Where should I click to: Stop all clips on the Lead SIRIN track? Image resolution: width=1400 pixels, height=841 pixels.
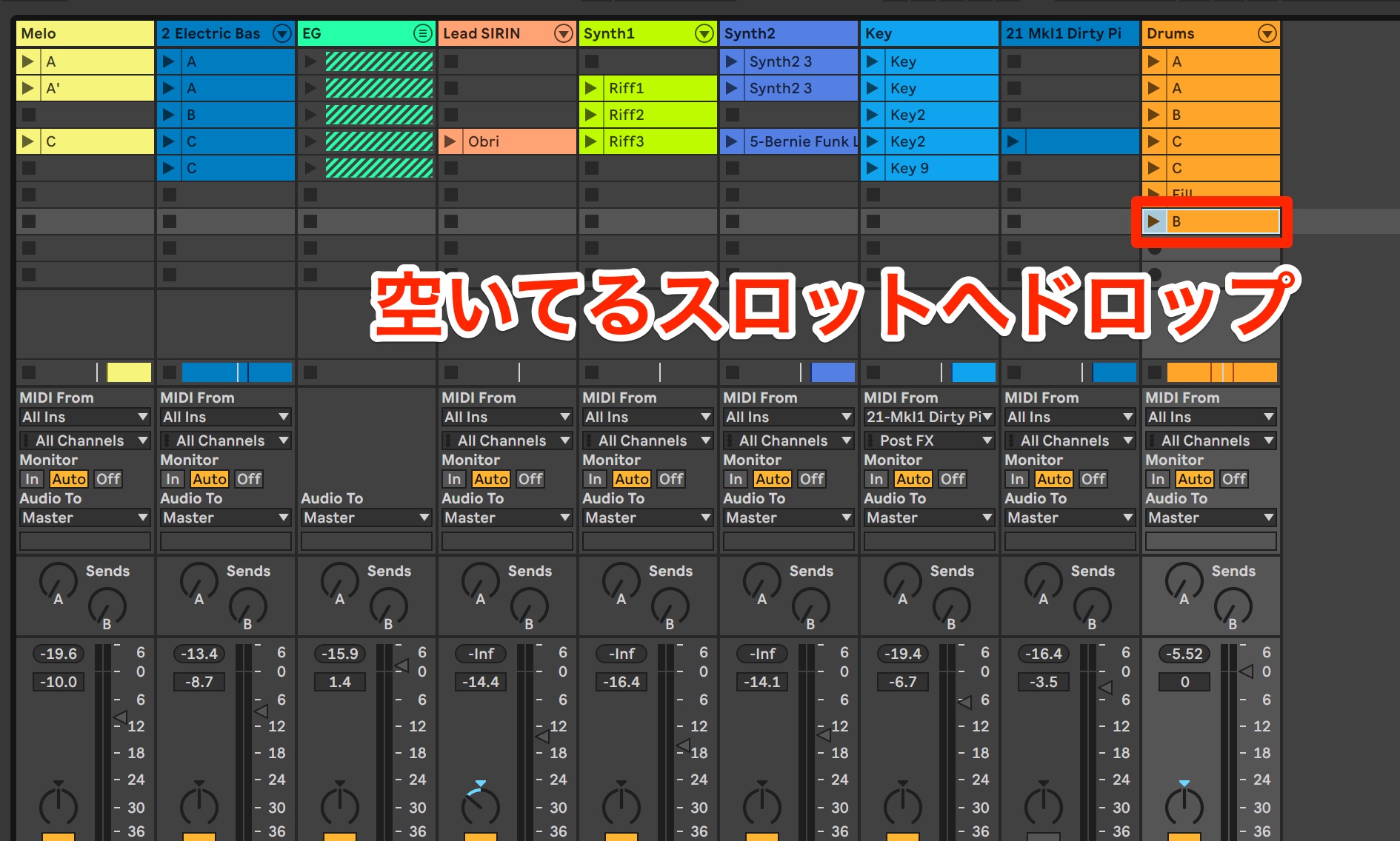point(450,372)
